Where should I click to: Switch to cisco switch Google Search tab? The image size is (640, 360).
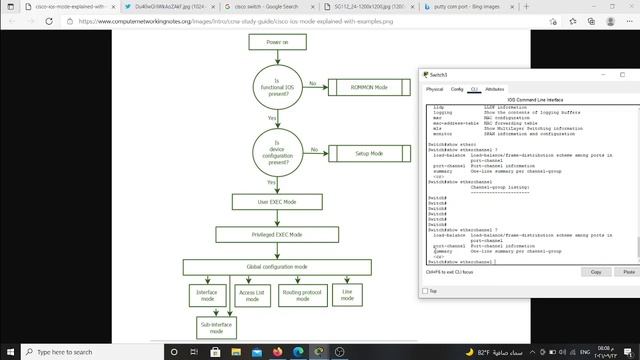point(270,7)
